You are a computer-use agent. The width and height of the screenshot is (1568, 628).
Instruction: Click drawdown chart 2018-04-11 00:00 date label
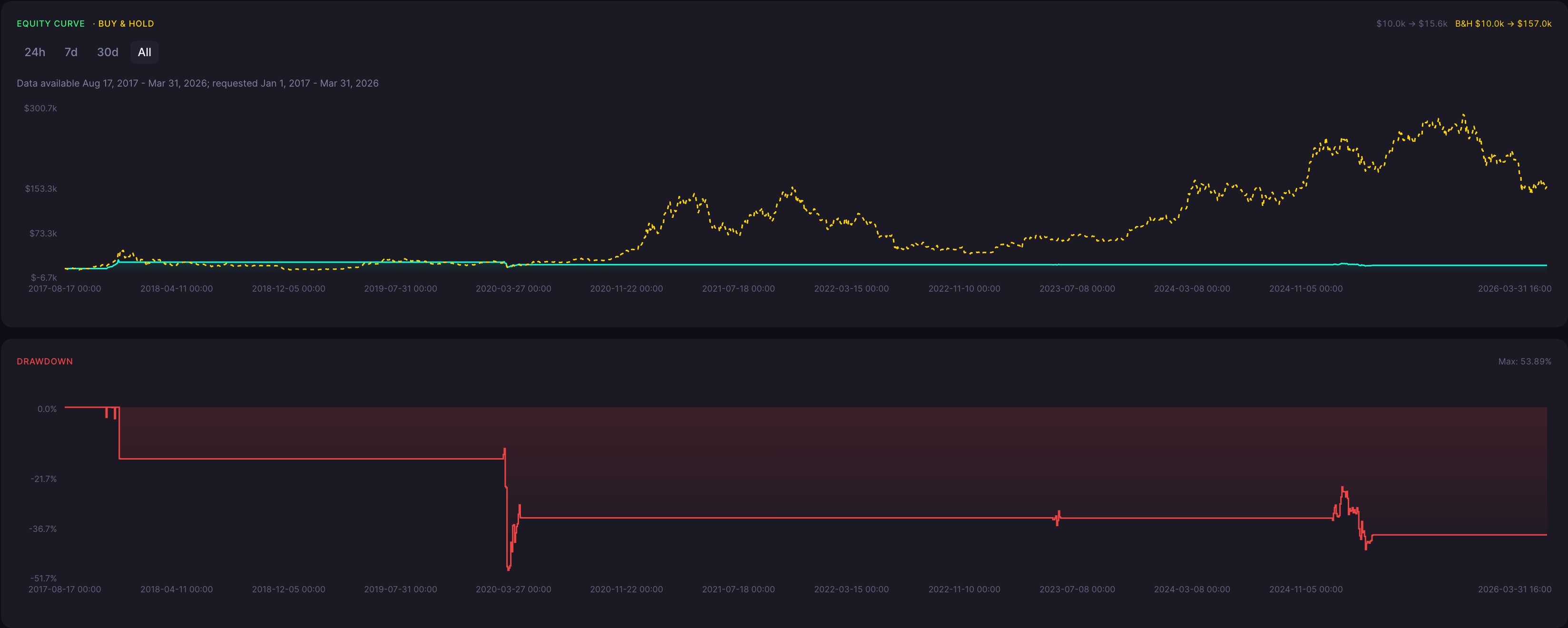(176, 589)
